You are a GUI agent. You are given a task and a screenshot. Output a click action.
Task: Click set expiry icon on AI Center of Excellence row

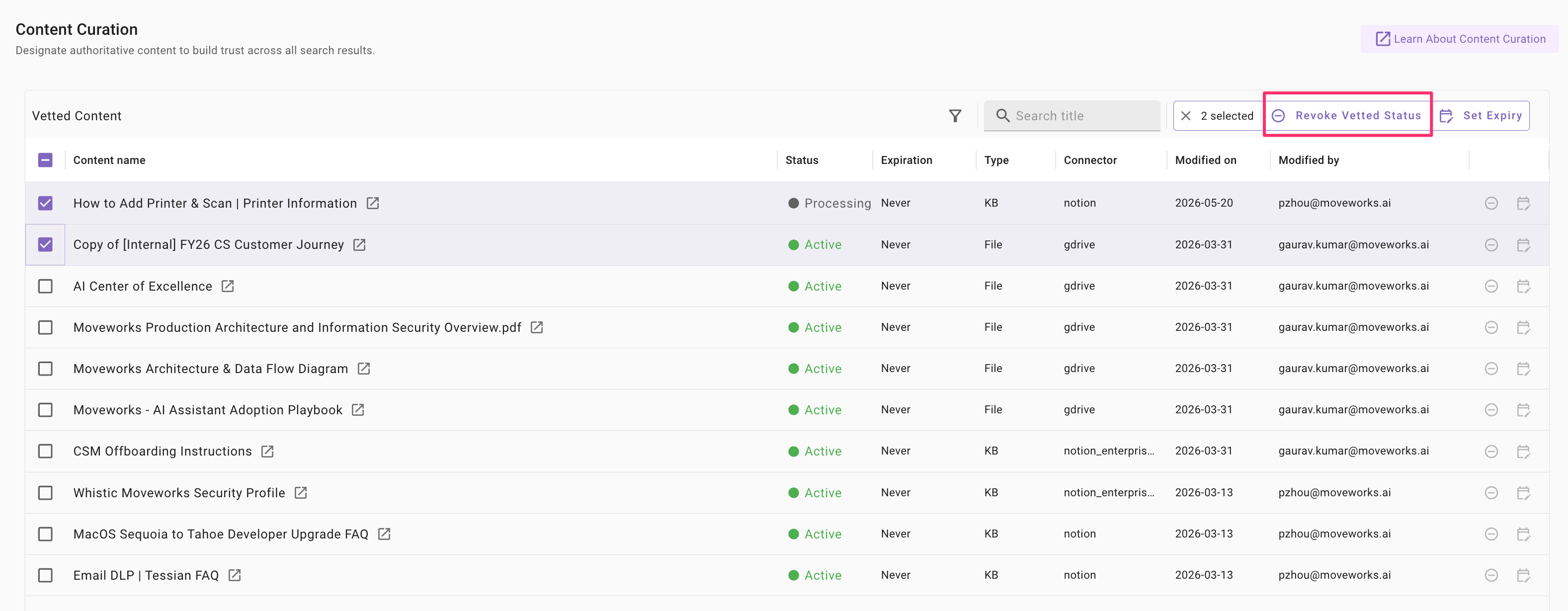coord(1523,286)
